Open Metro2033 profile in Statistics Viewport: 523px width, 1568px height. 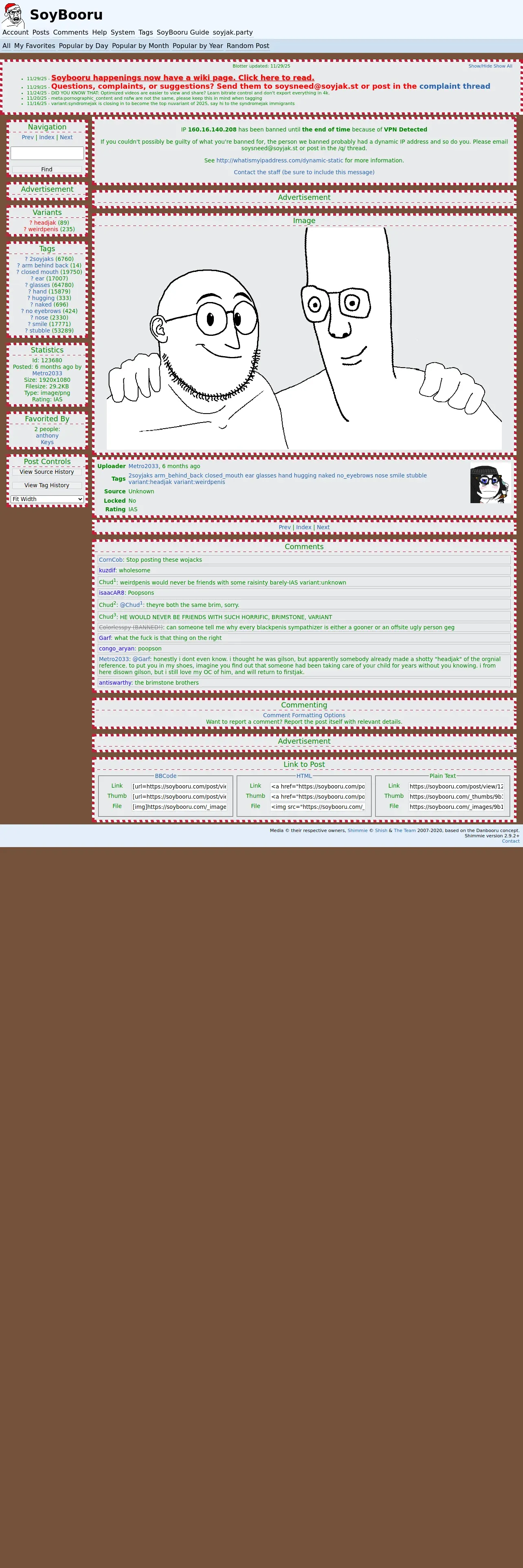(x=47, y=374)
